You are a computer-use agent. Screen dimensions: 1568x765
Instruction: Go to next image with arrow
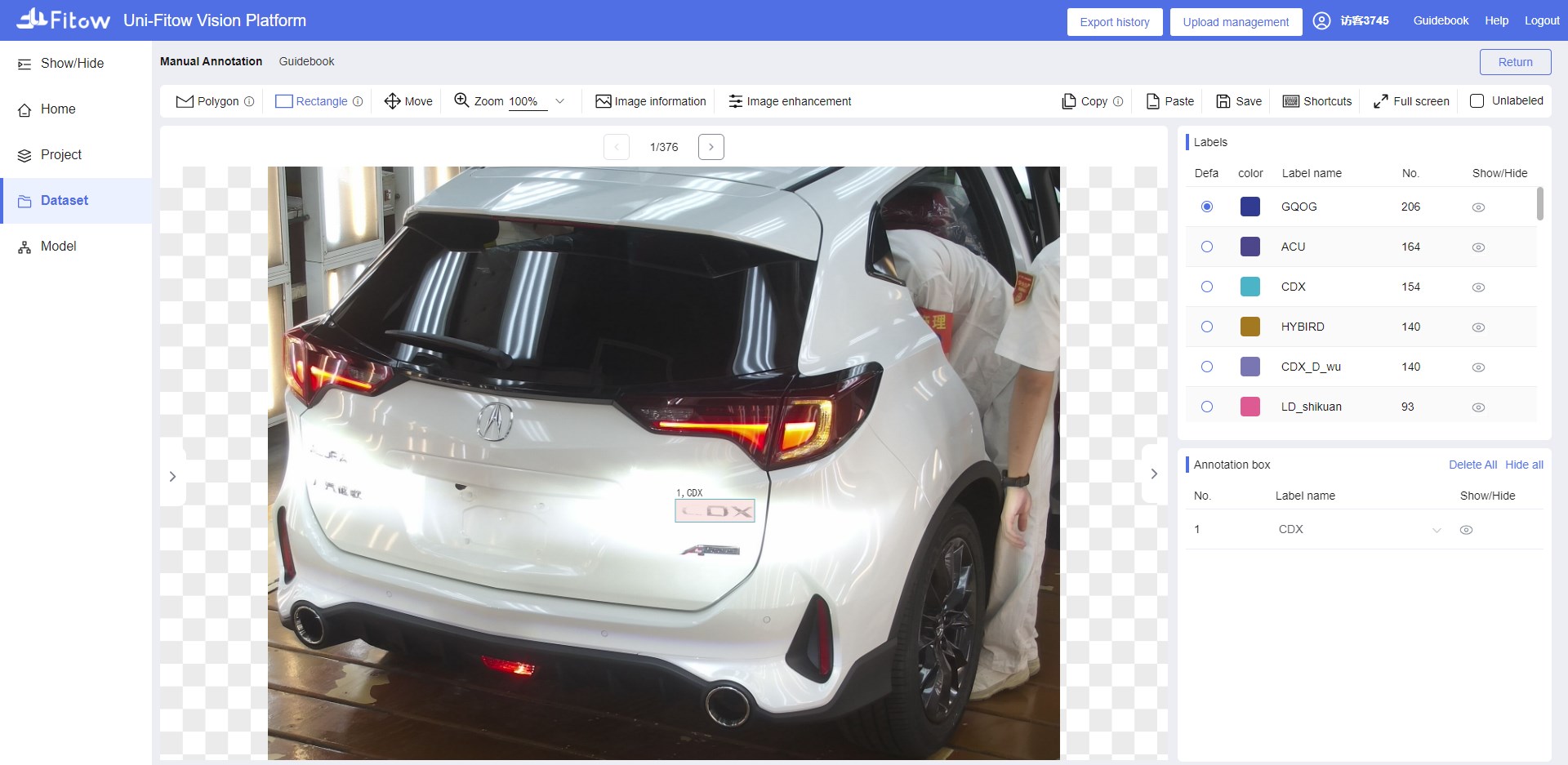point(711,147)
